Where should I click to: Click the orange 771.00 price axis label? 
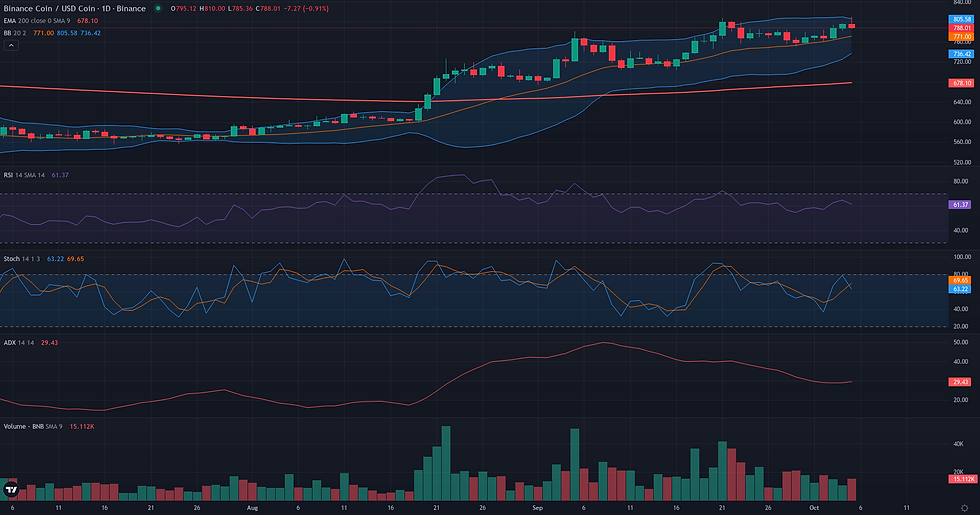(961, 37)
